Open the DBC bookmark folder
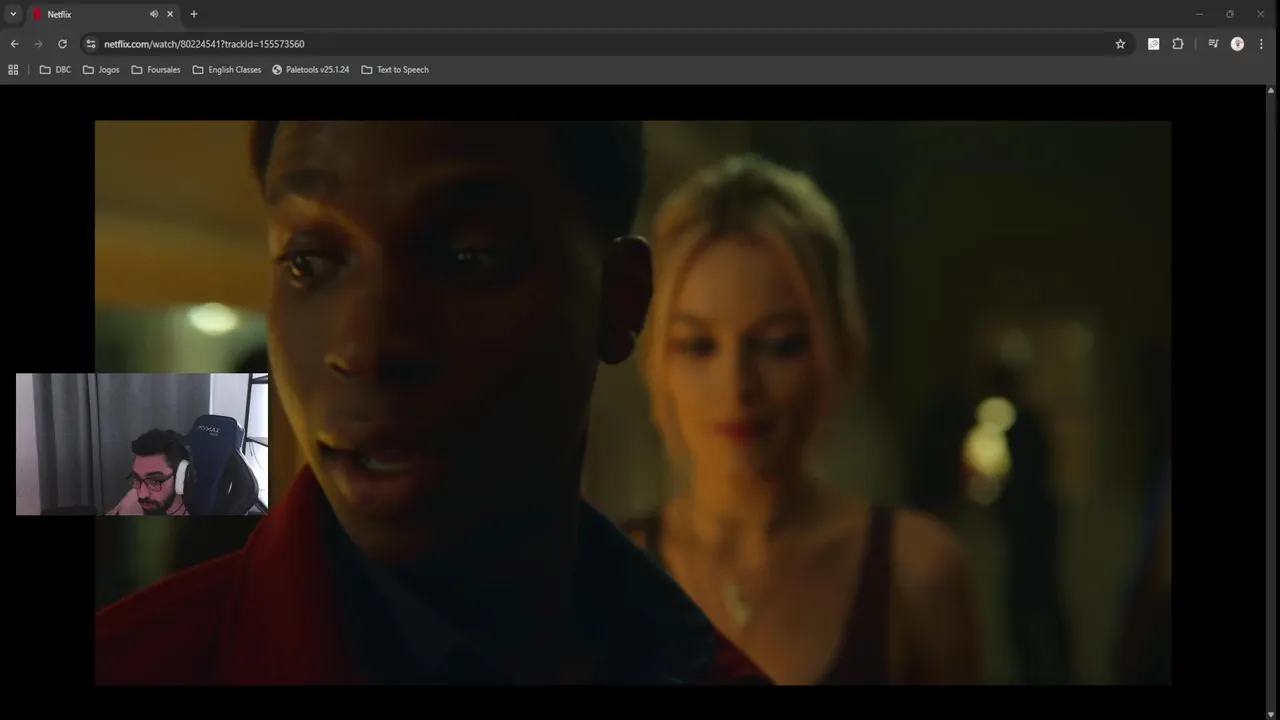 [x=55, y=70]
